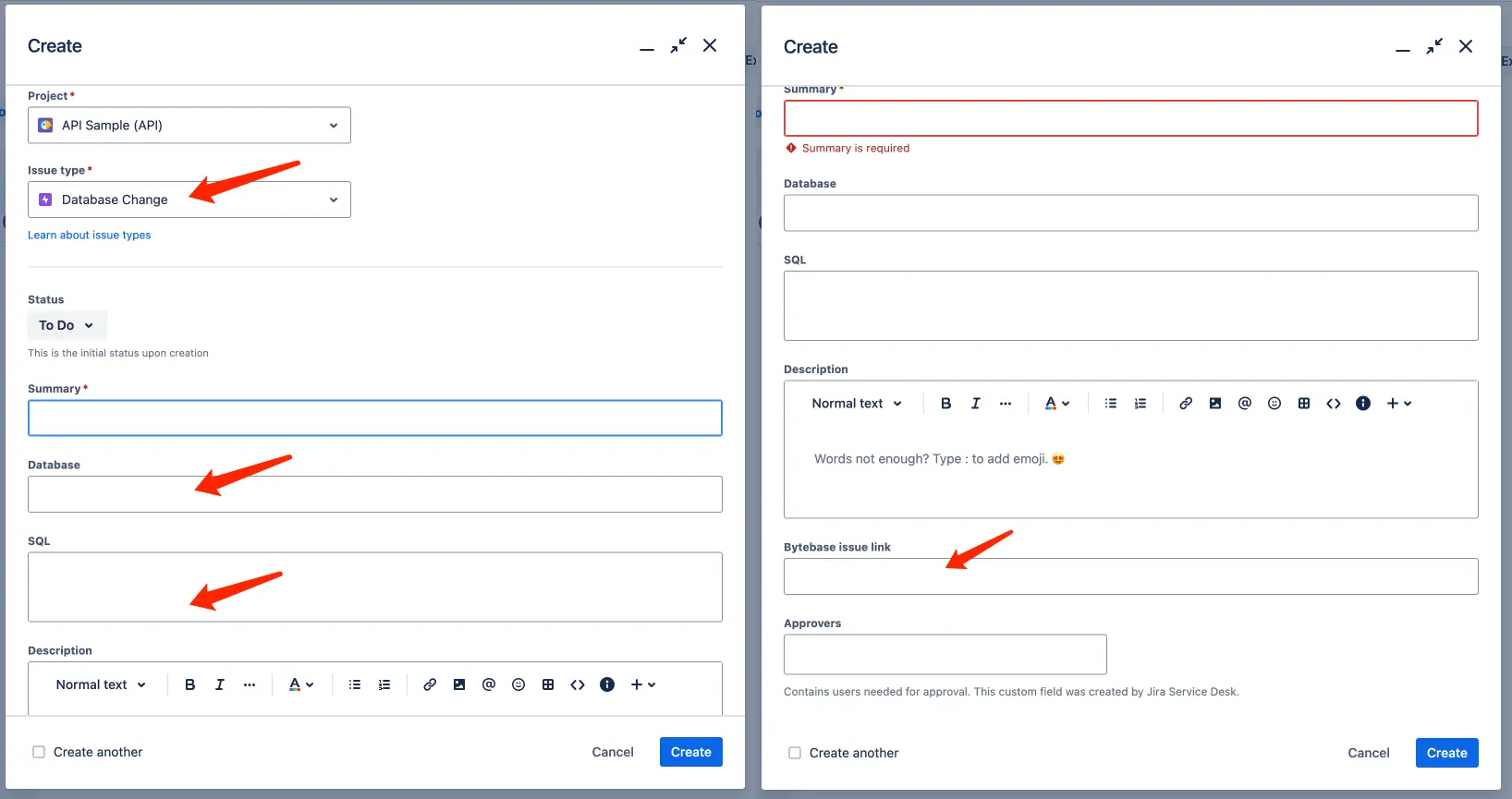1512x799 pixels.
Task: Check Create another in left dialog
Action: click(x=39, y=752)
